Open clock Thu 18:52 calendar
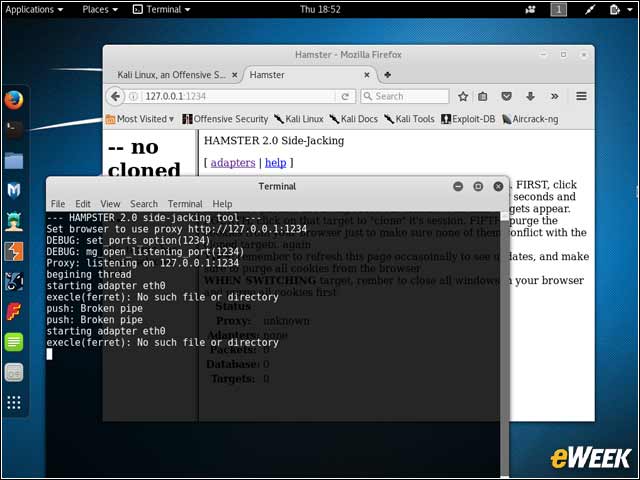The height and width of the screenshot is (480, 640). coord(320,9)
